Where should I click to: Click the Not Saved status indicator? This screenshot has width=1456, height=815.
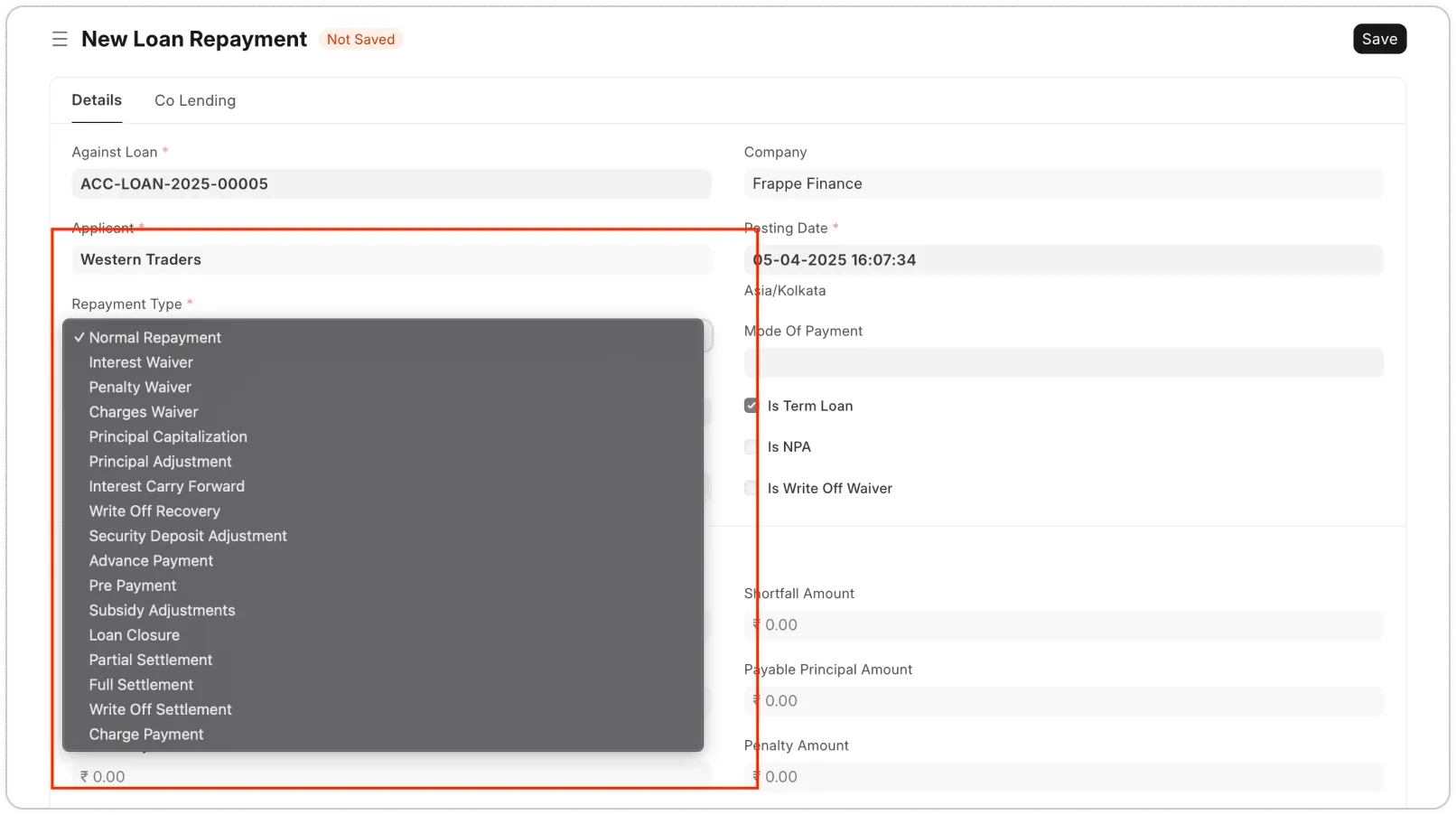coord(360,39)
